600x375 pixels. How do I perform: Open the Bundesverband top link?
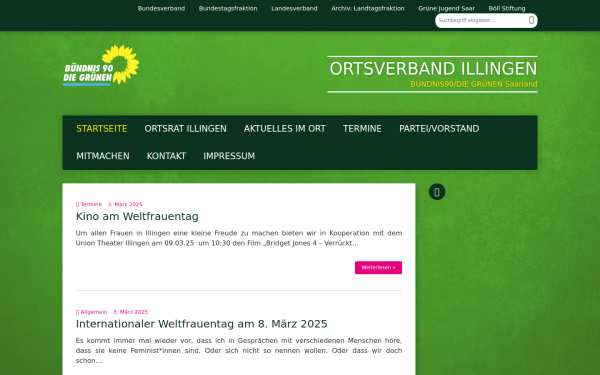pos(161,8)
